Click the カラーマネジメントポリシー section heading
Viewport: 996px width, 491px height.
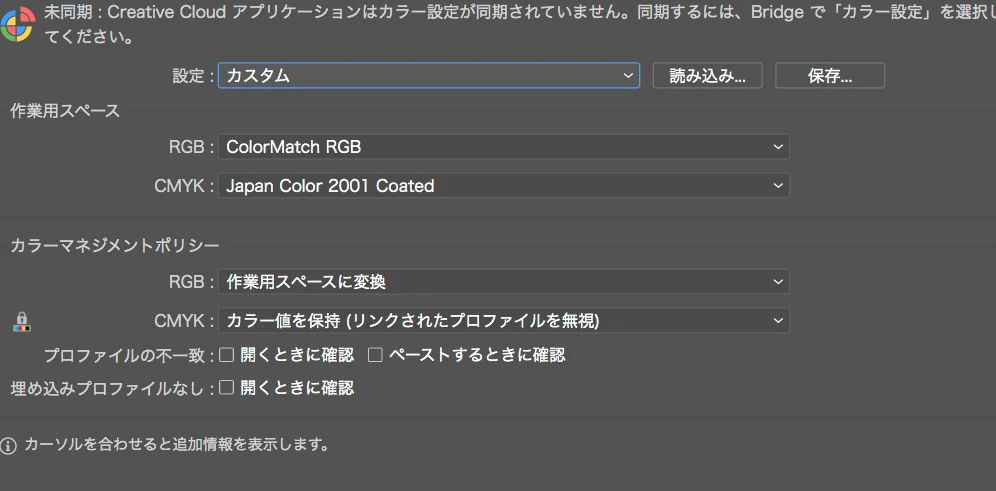[x=115, y=245]
